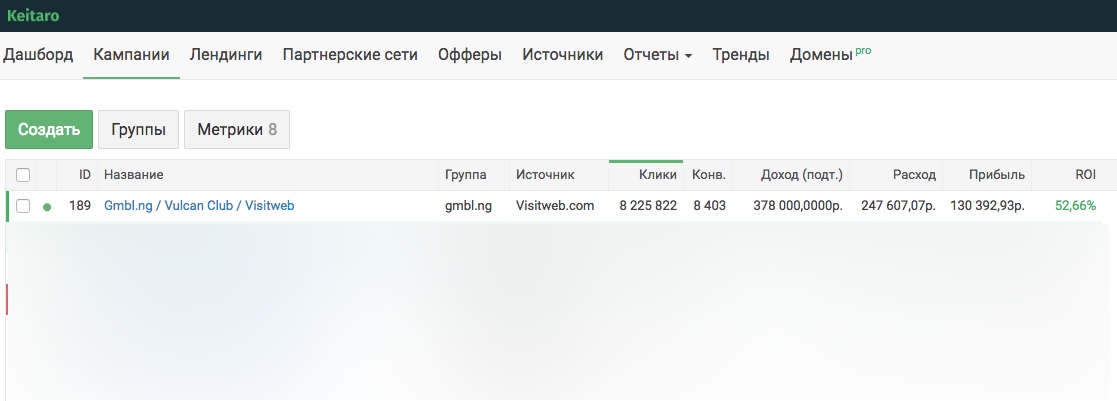
Task: Toggle the select-all header checkbox
Action: (23, 175)
